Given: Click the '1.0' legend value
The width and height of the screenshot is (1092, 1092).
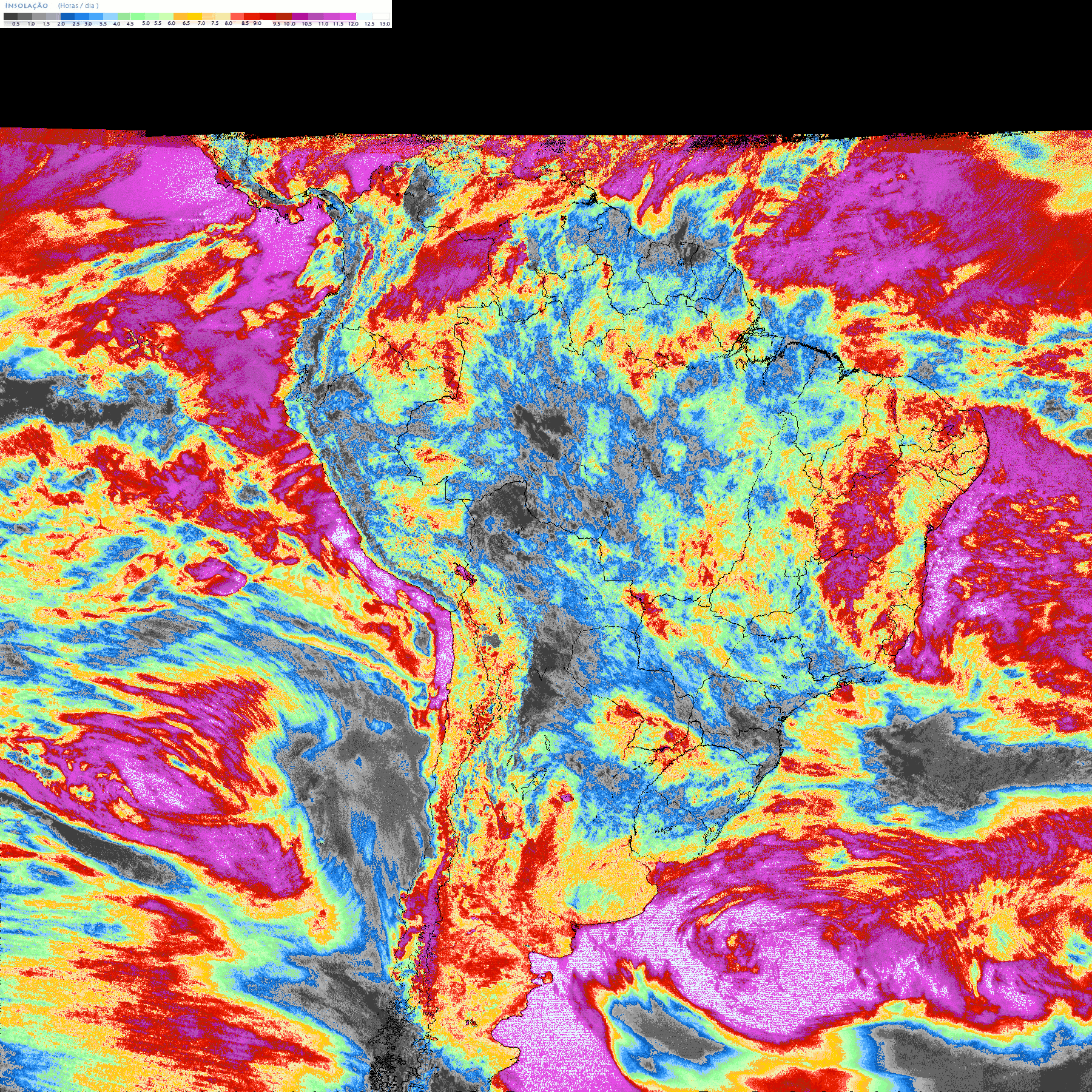Looking at the screenshot, I should point(31,24).
